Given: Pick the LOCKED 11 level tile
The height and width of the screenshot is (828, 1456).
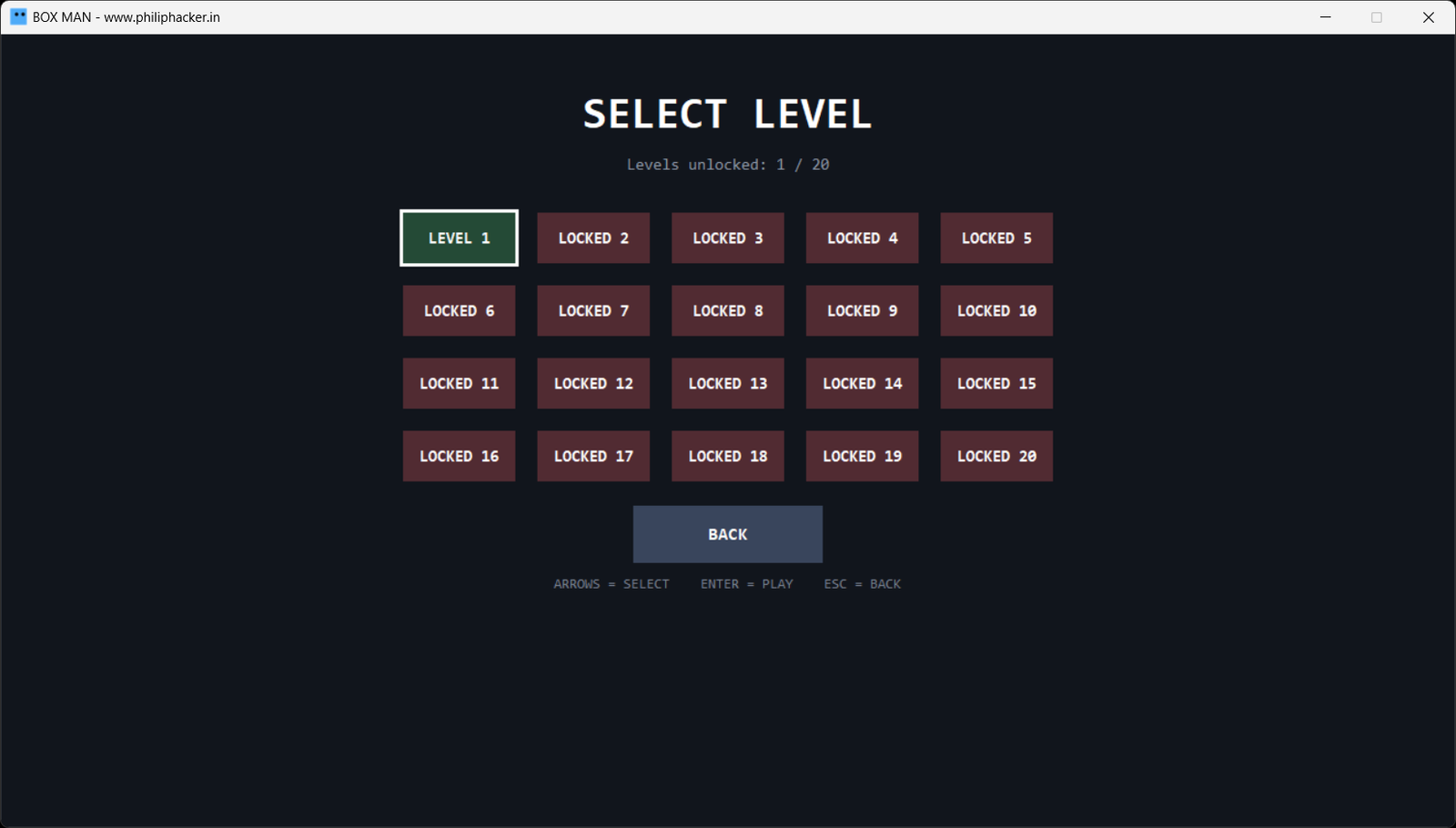Looking at the screenshot, I should (x=459, y=383).
